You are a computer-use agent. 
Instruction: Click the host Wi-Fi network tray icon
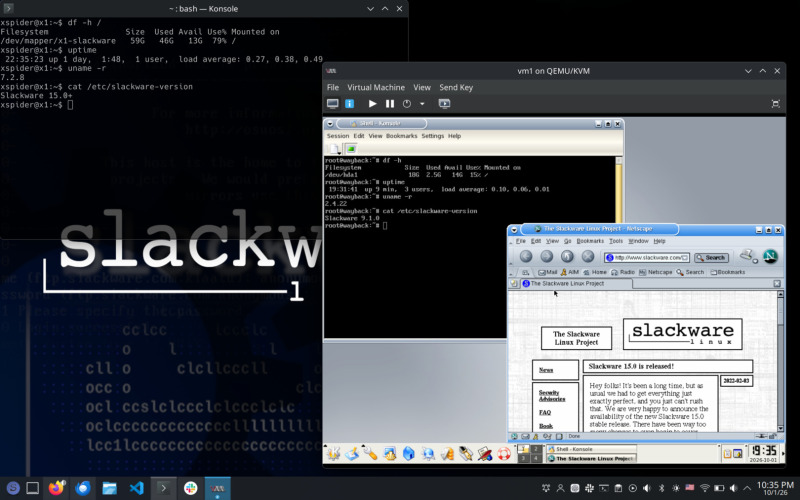coord(705,488)
